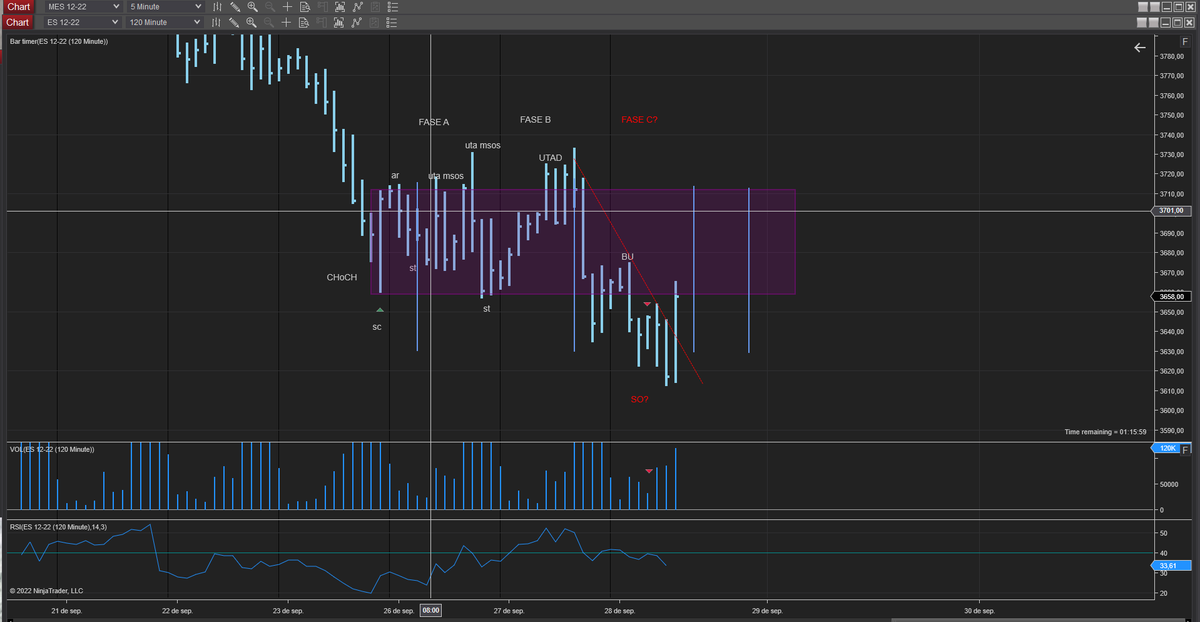Click the RSI(ES 12-22 (120 Minute),14,3) label
1200x622 pixels.
pos(57,526)
